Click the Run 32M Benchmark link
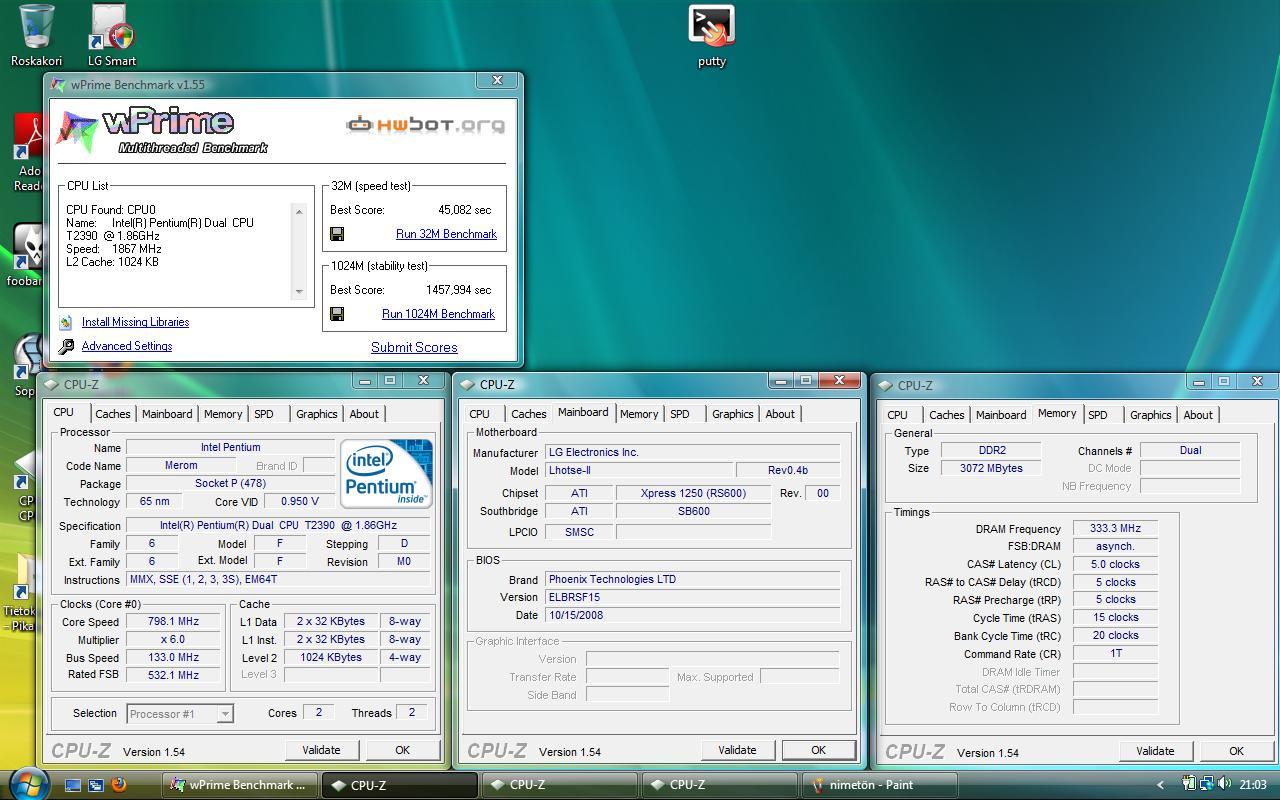This screenshot has height=800, width=1280. click(446, 234)
